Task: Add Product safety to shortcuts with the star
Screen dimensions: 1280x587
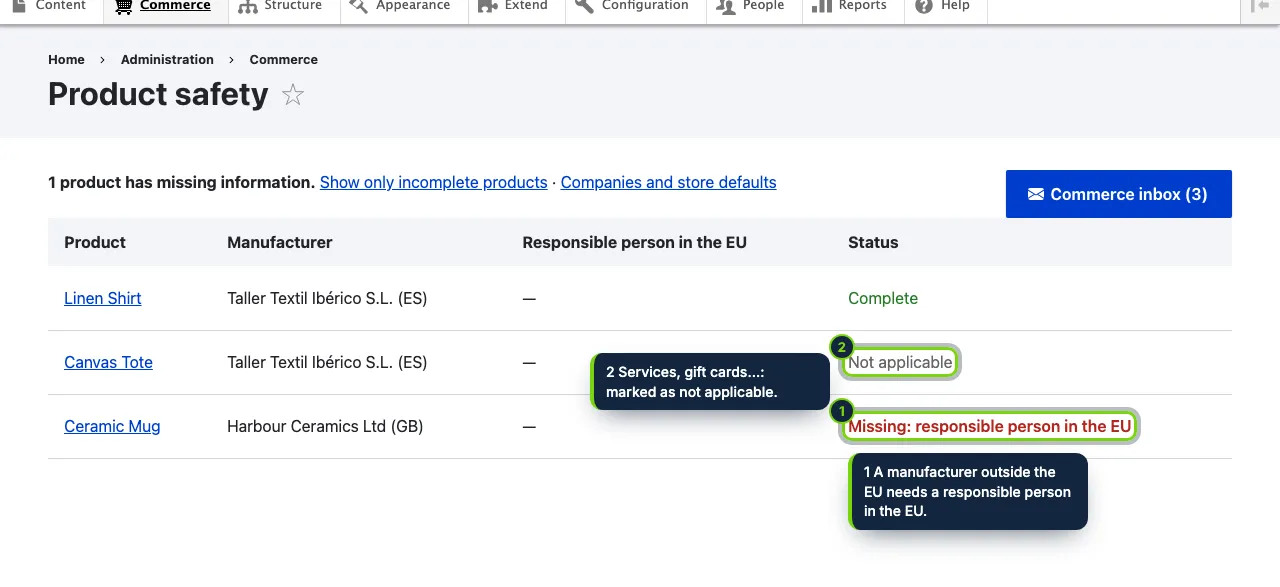Action: coord(293,95)
